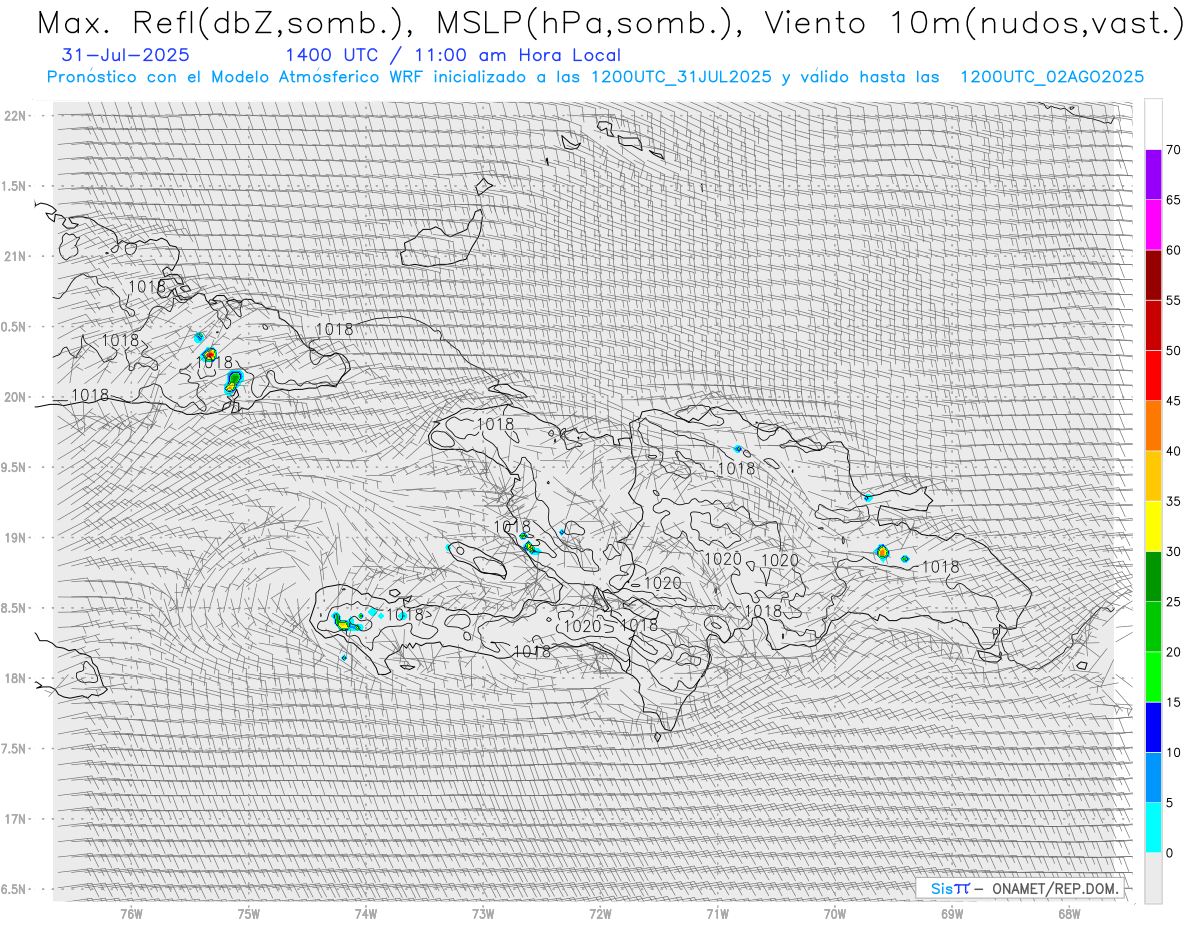Viewport: 1200px width, 927px height.
Task: Click the date label '31-Jul-2025'
Action: [x=125, y=56]
